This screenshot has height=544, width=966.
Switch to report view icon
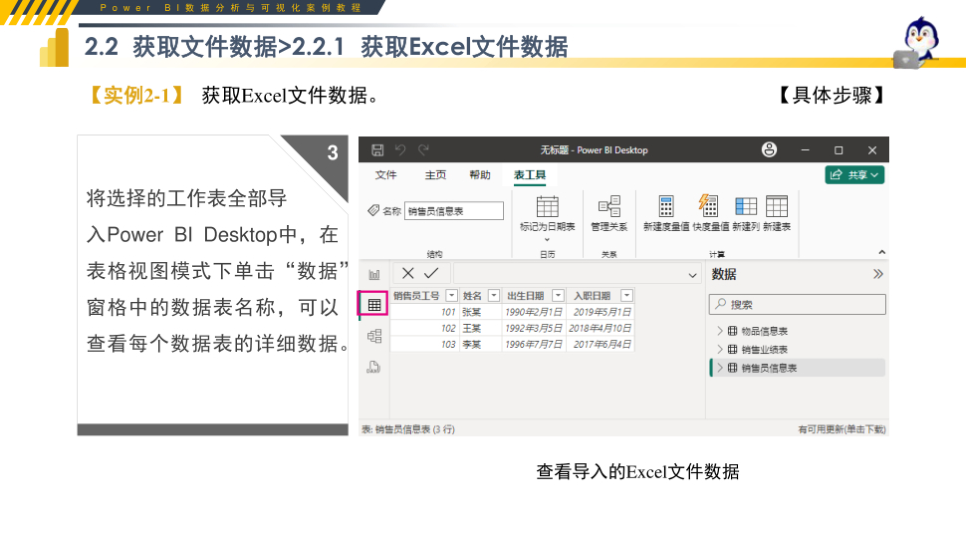(374, 275)
